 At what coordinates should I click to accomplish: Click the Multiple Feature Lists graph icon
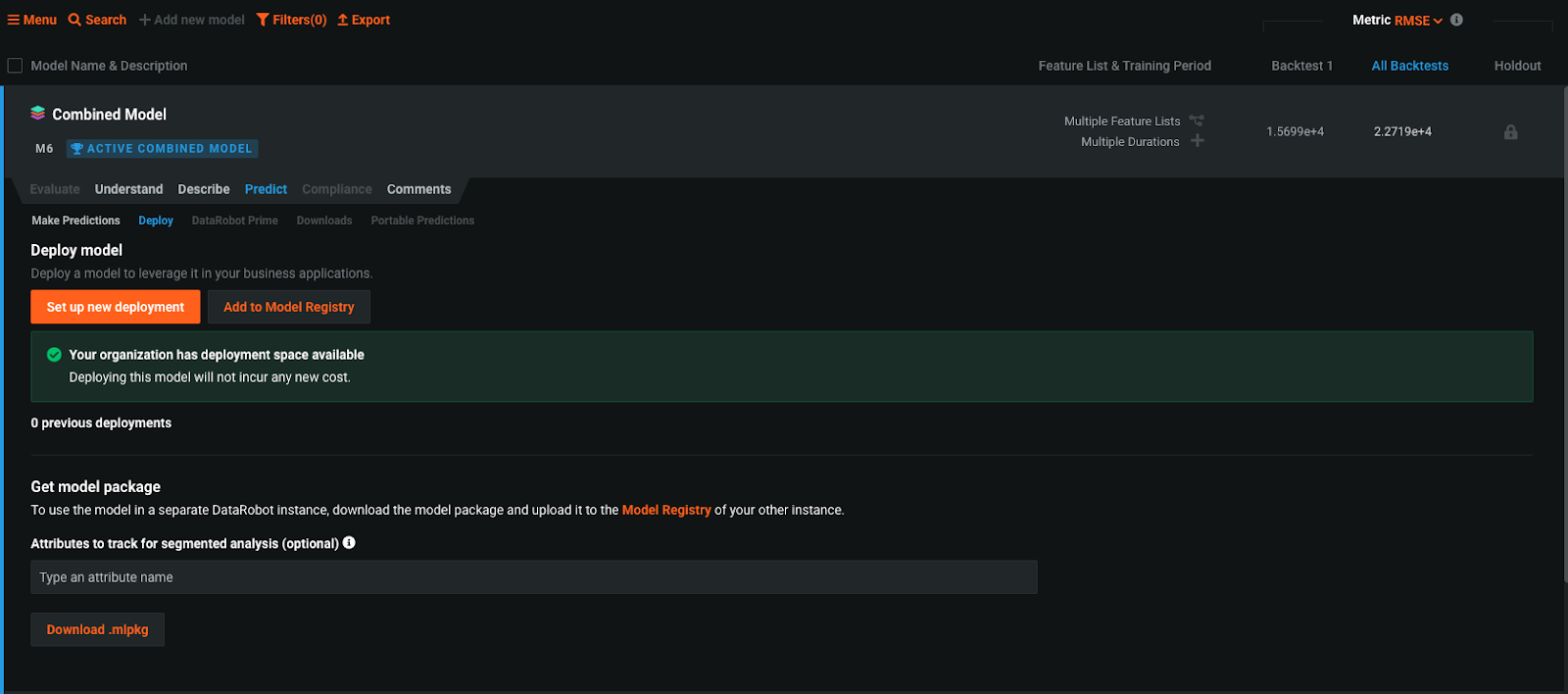(1197, 121)
